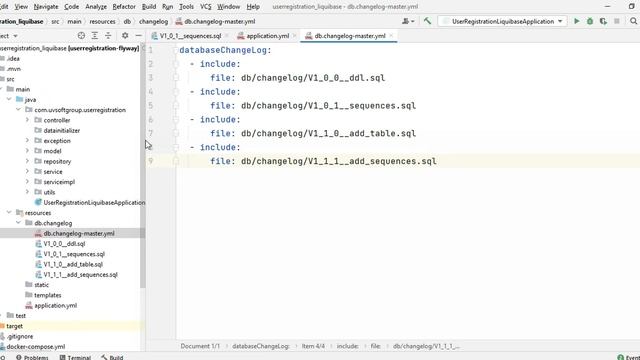The image size is (640, 360).
Task: Open the Window menu
Action: coord(228,7)
